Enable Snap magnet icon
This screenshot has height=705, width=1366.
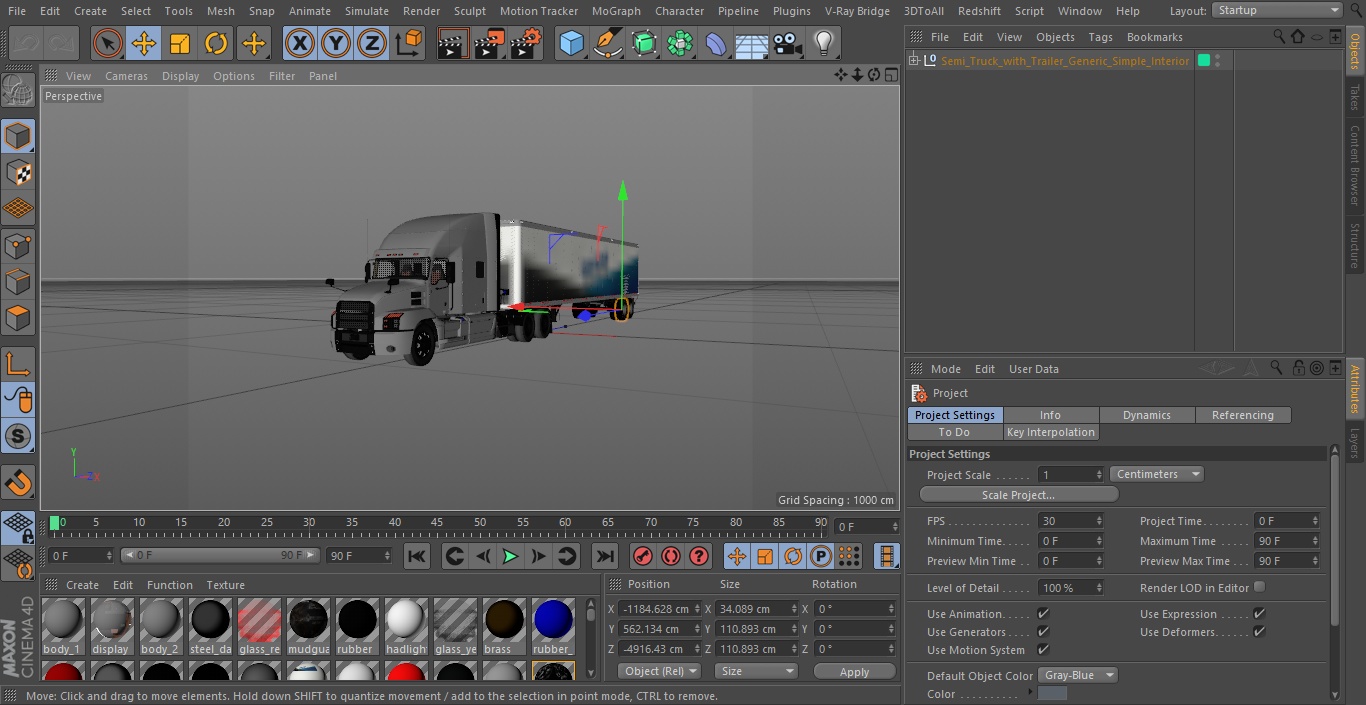tap(18, 482)
